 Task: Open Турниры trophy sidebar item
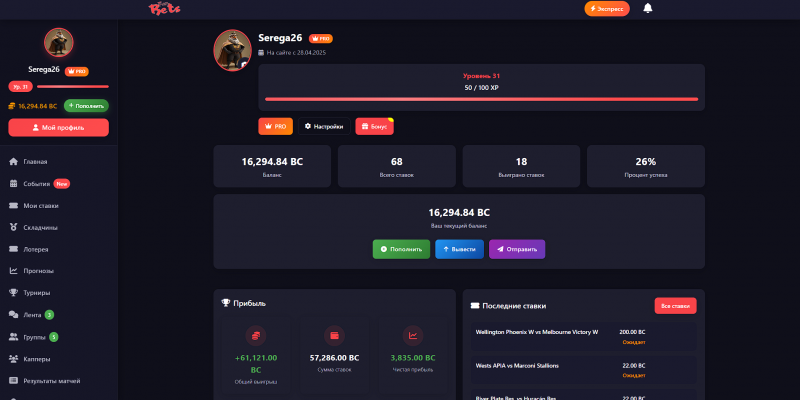point(59,293)
